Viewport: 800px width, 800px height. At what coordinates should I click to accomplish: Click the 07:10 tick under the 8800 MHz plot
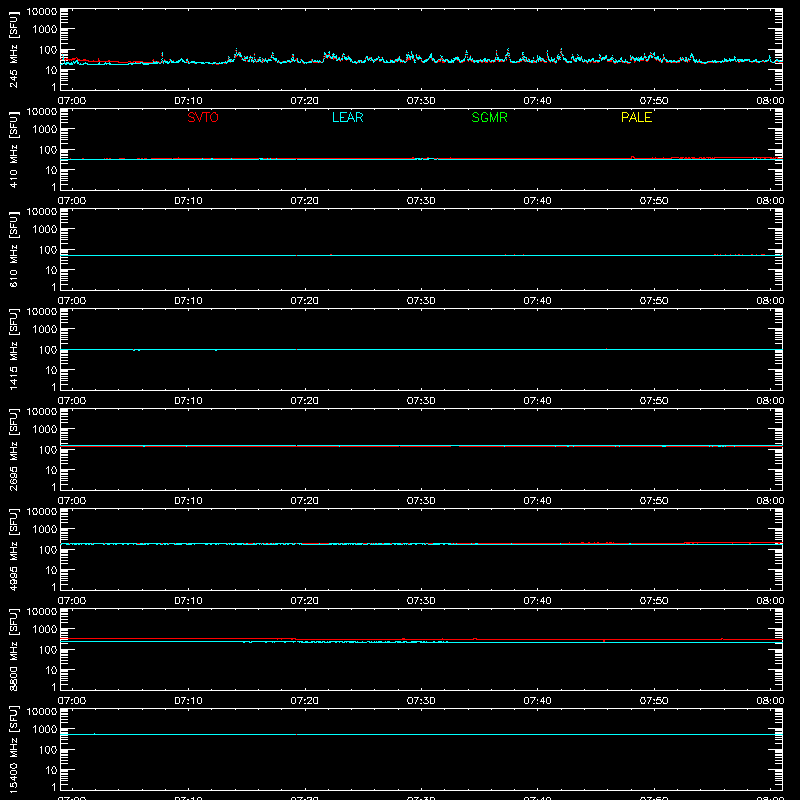click(x=188, y=701)
